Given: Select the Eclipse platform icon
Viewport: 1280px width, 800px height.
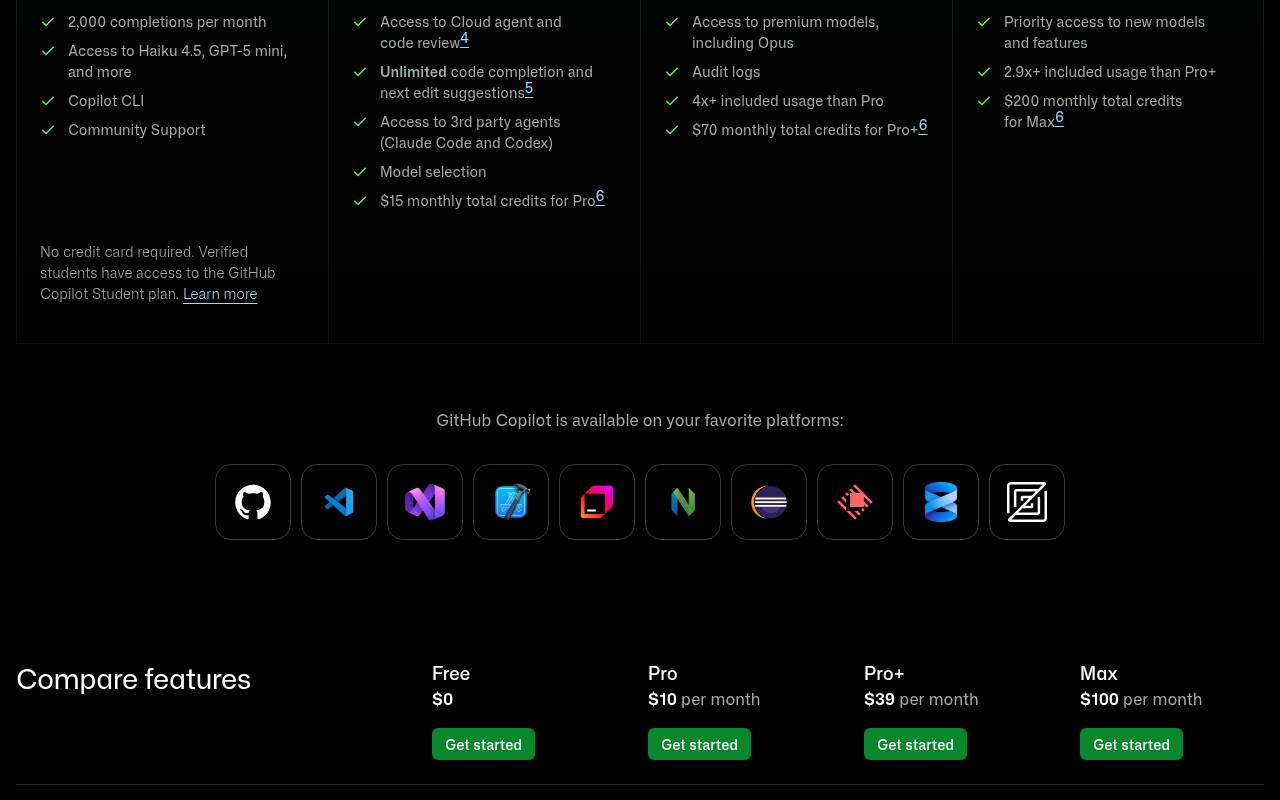Looking at the screenshot, I should 769,502.
